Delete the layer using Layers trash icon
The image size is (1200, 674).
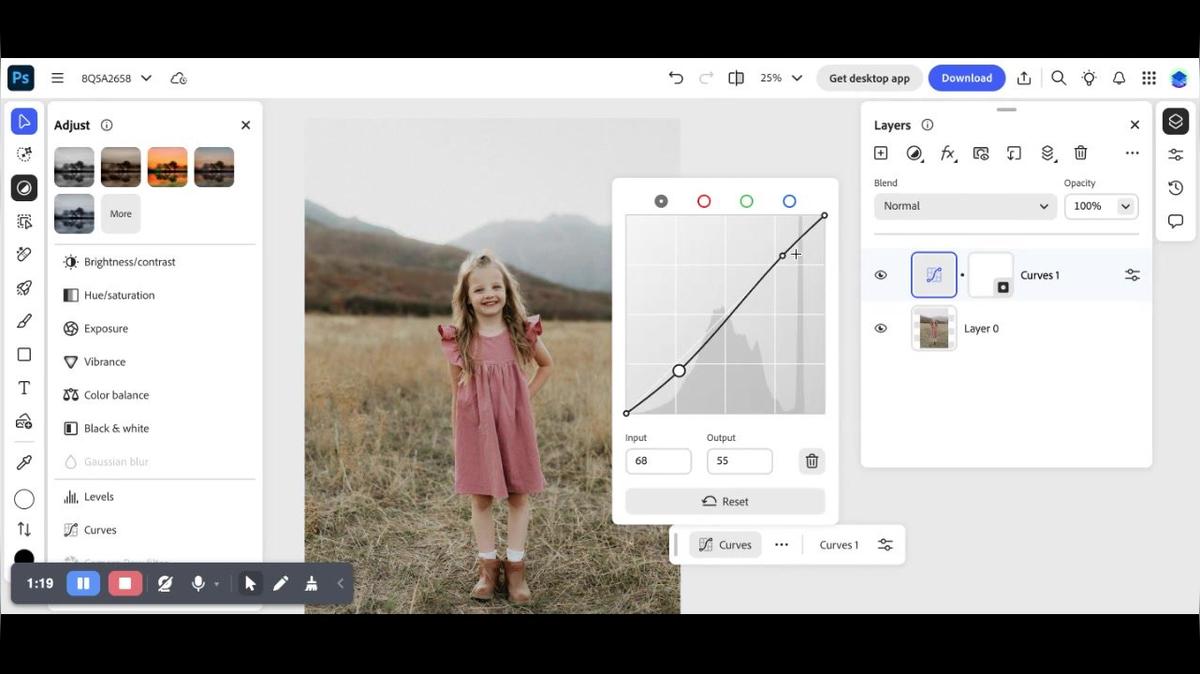point(1081,153)
